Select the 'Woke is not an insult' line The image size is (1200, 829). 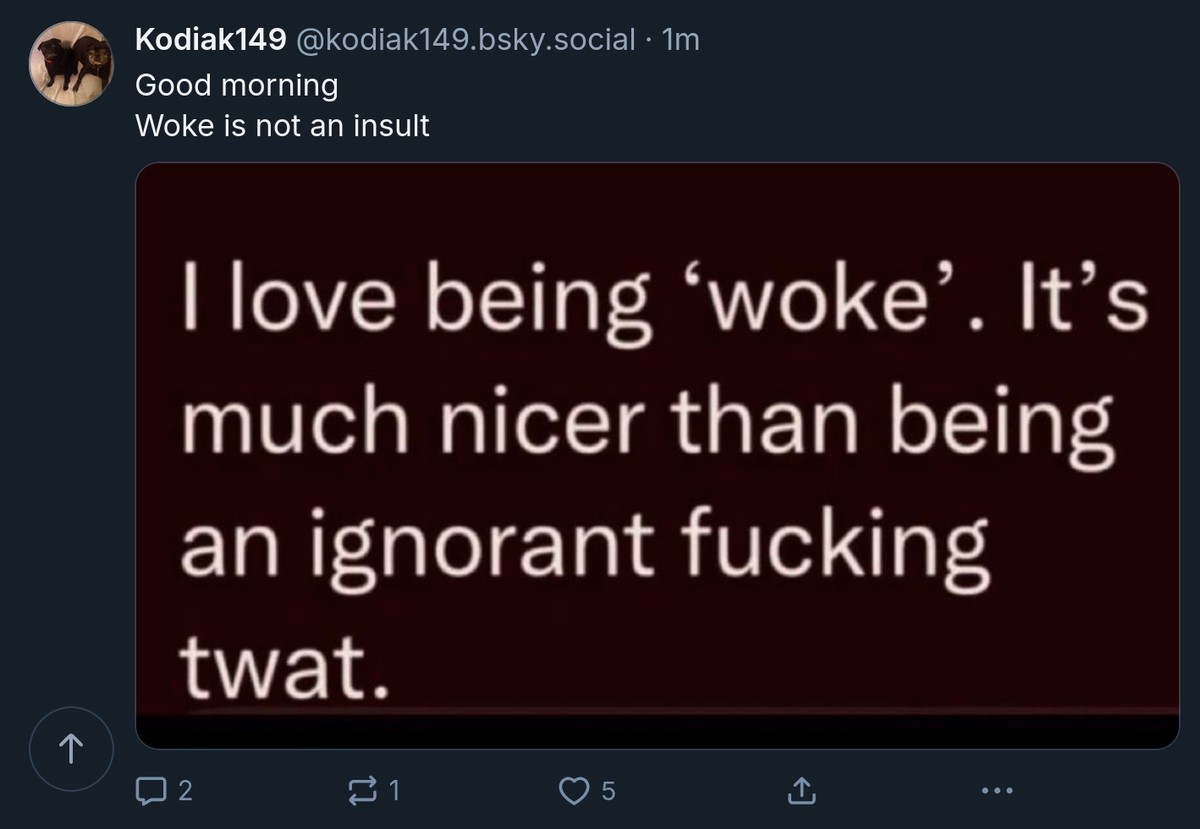282,126
